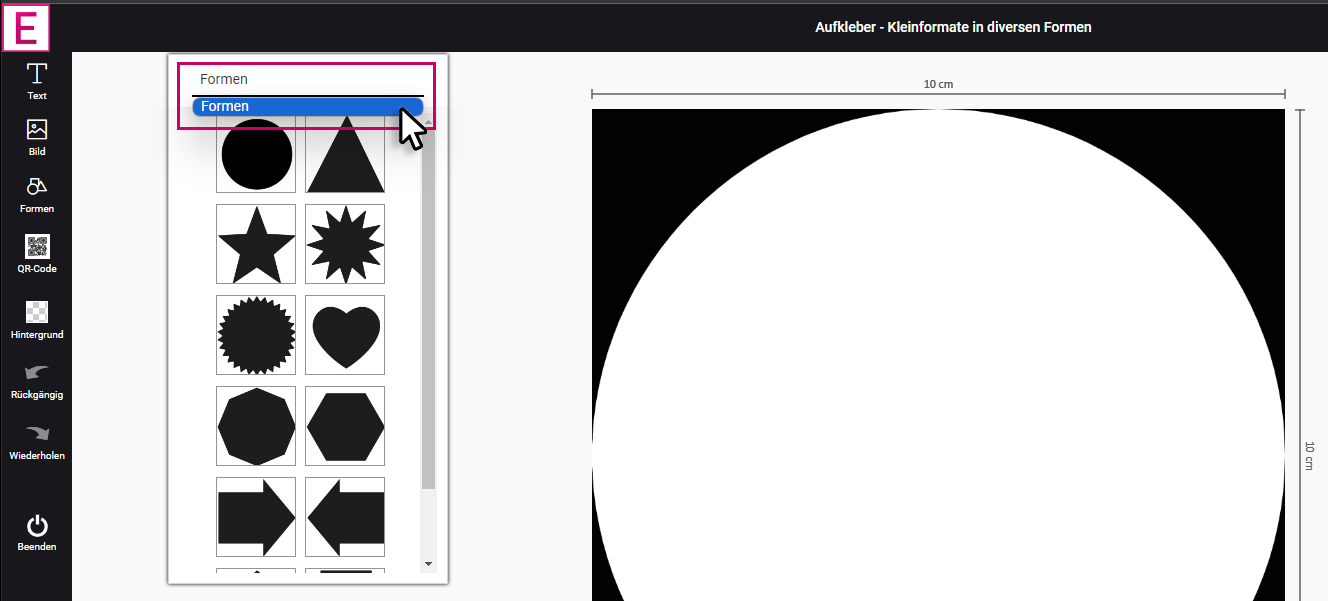Redo with the Wiederholen arrow
The height and width of the screenshot is (601, 1328).
click(37, 441)
